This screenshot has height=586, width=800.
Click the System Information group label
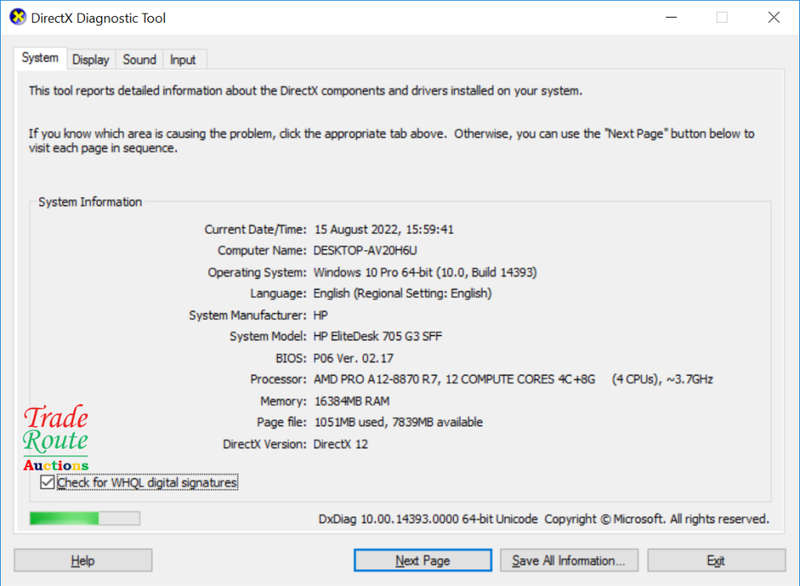pyautogui.click(x=90, y=202)
